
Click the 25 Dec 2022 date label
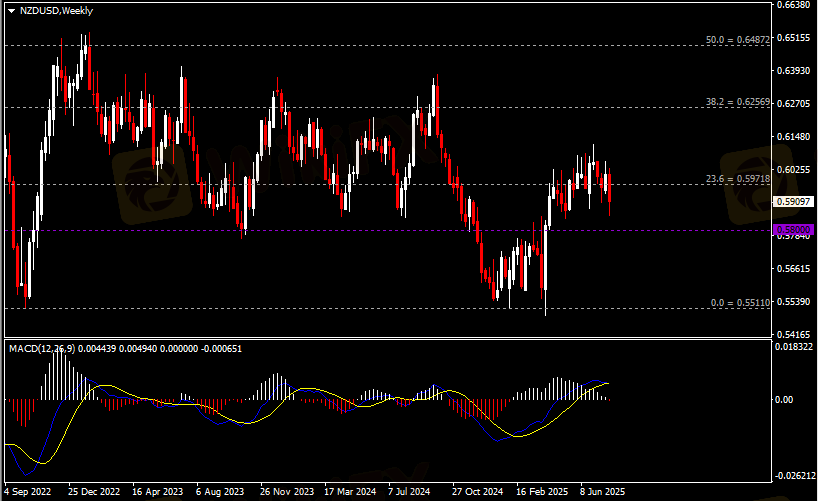94,492
